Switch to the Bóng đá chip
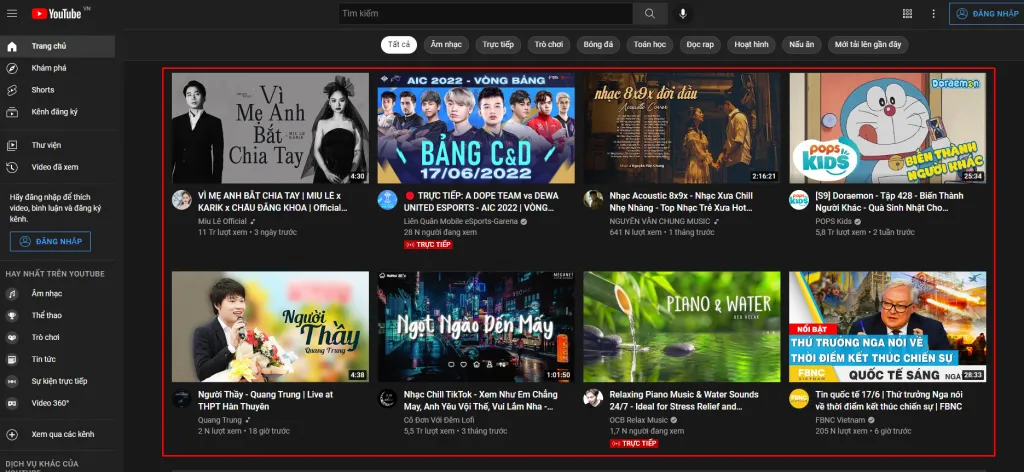The width and height of the screenshot is (1024, 472). 599,45
